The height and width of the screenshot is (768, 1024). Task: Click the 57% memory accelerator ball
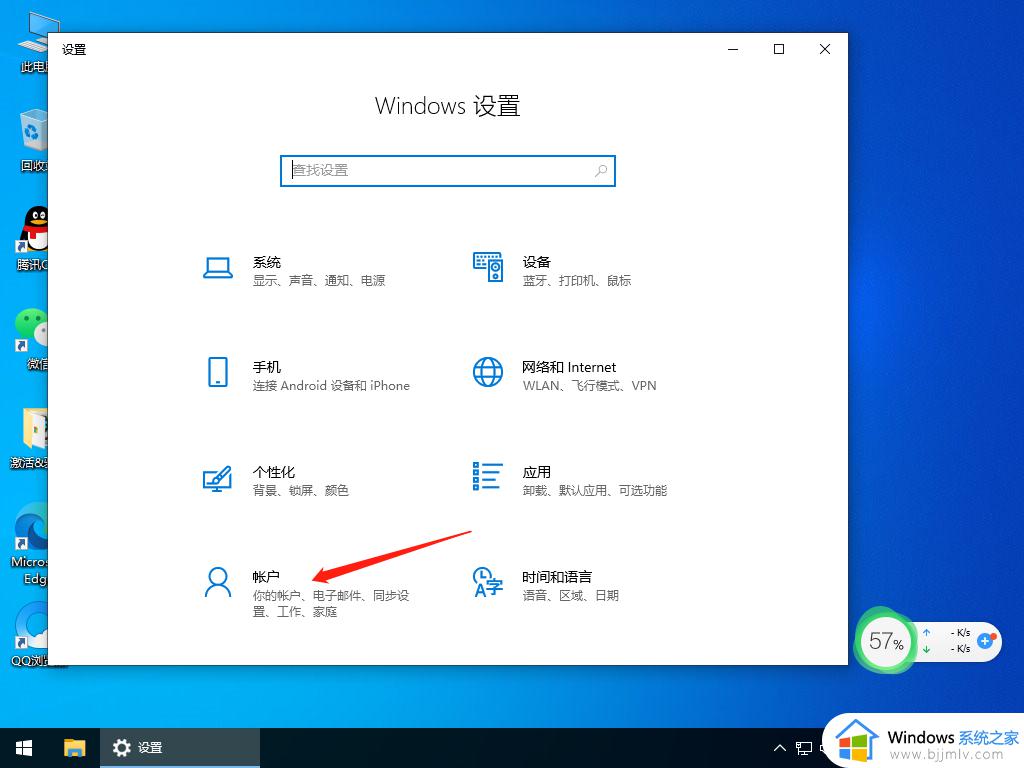(886, 641)
